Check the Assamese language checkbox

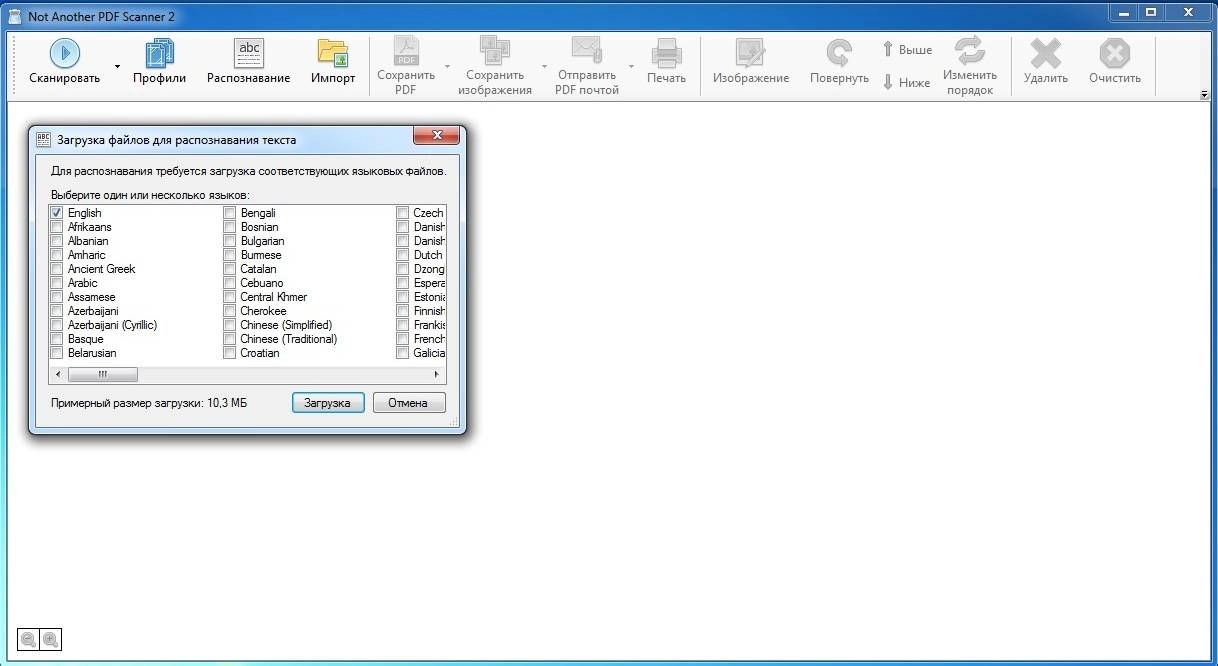click(x=56, y=297)
